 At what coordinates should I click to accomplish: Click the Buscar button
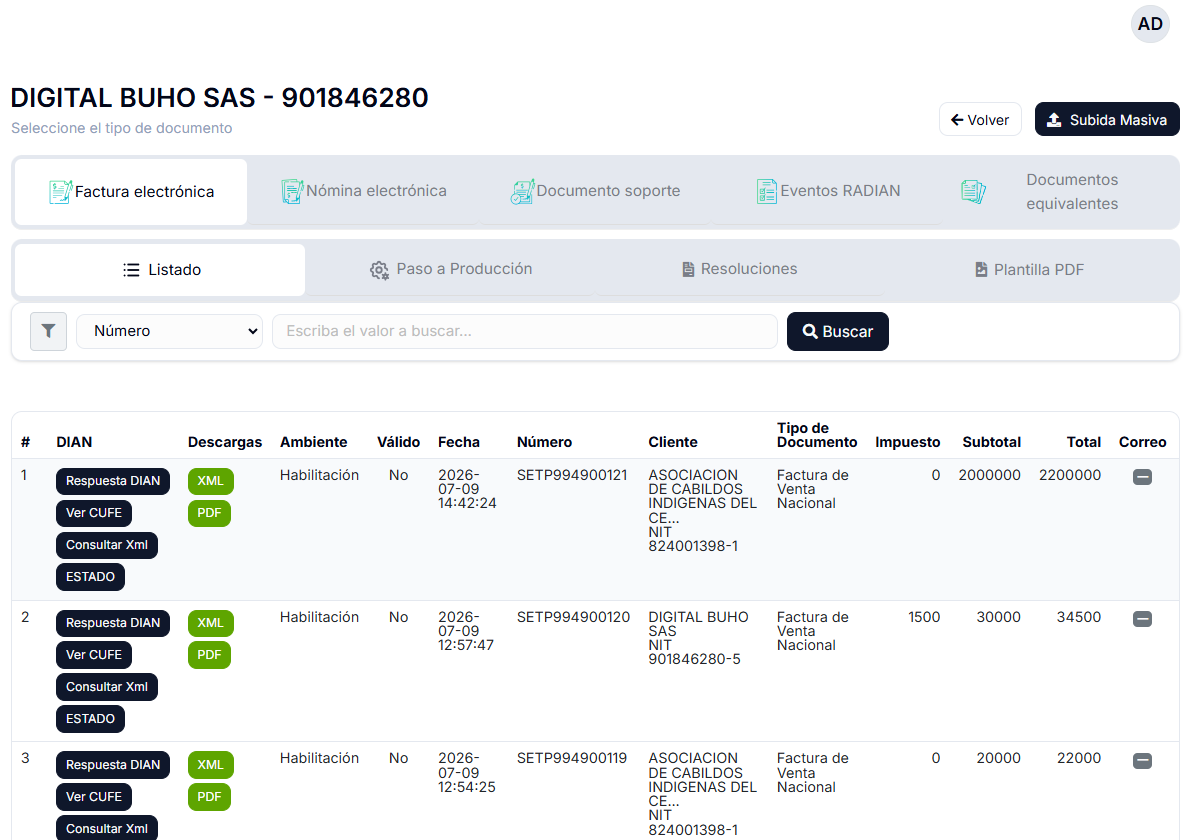(837, 331)
